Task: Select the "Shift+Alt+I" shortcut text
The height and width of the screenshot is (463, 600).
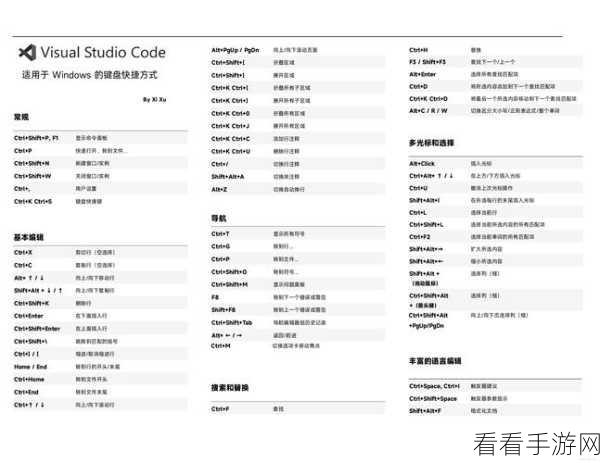Action: (x=424, y=201)
